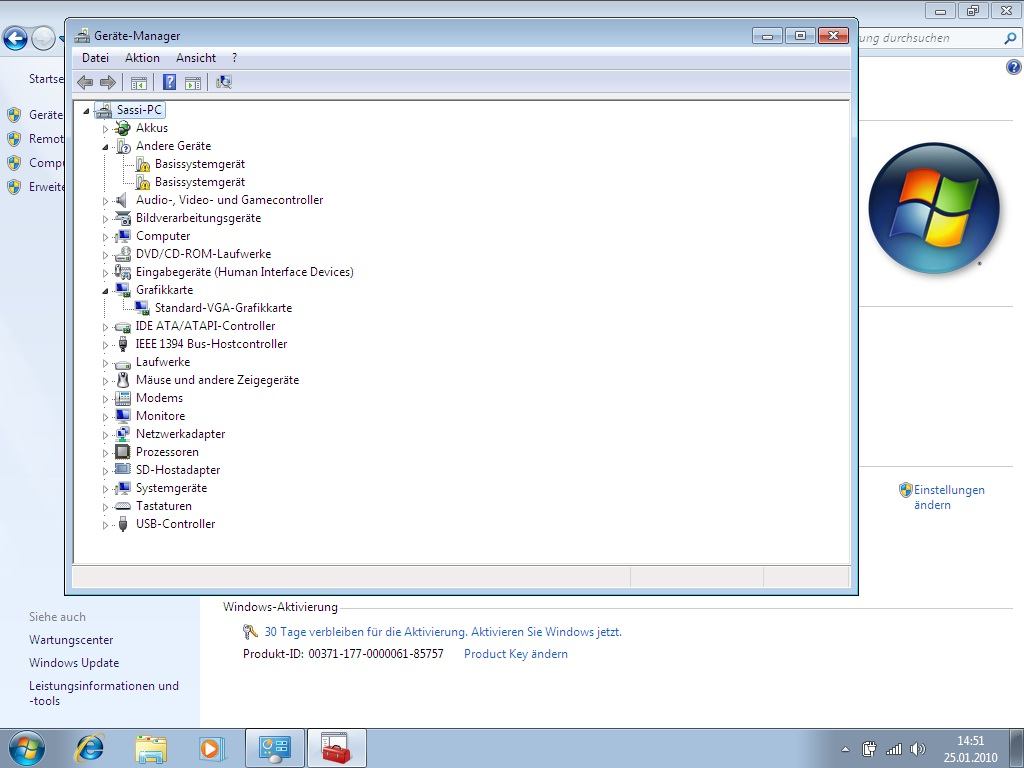
Task: Select the Audio-, Video- und Gamecontroller speaker icon
Action: (x=122, y=200)
